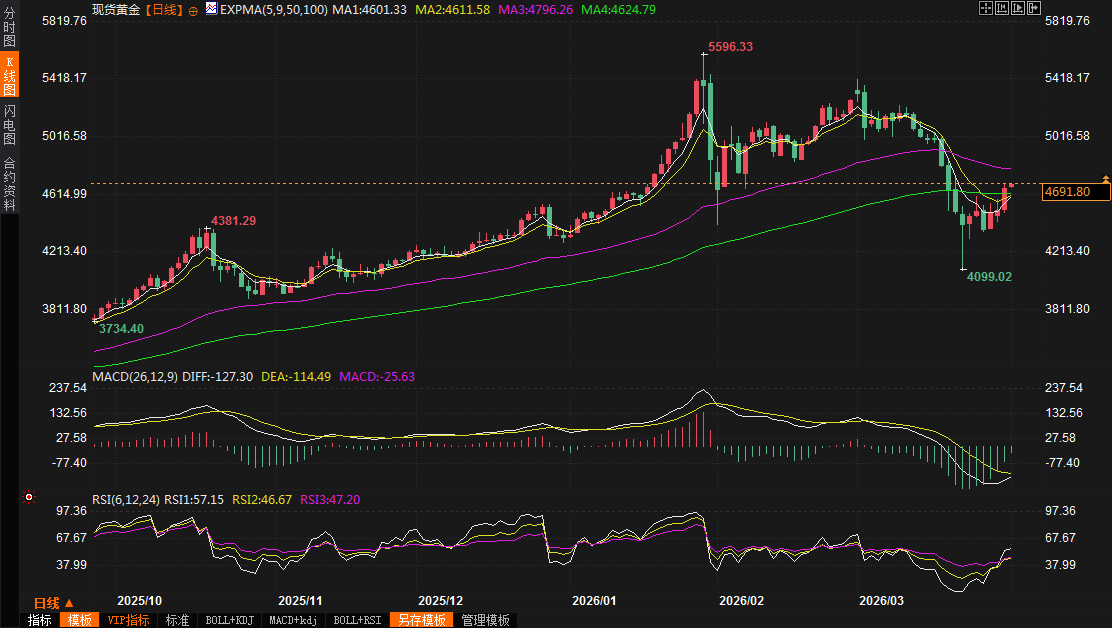Click the DIFF:-127.30 value
The width and height of the screenshot is (1112, 628).
218,376
